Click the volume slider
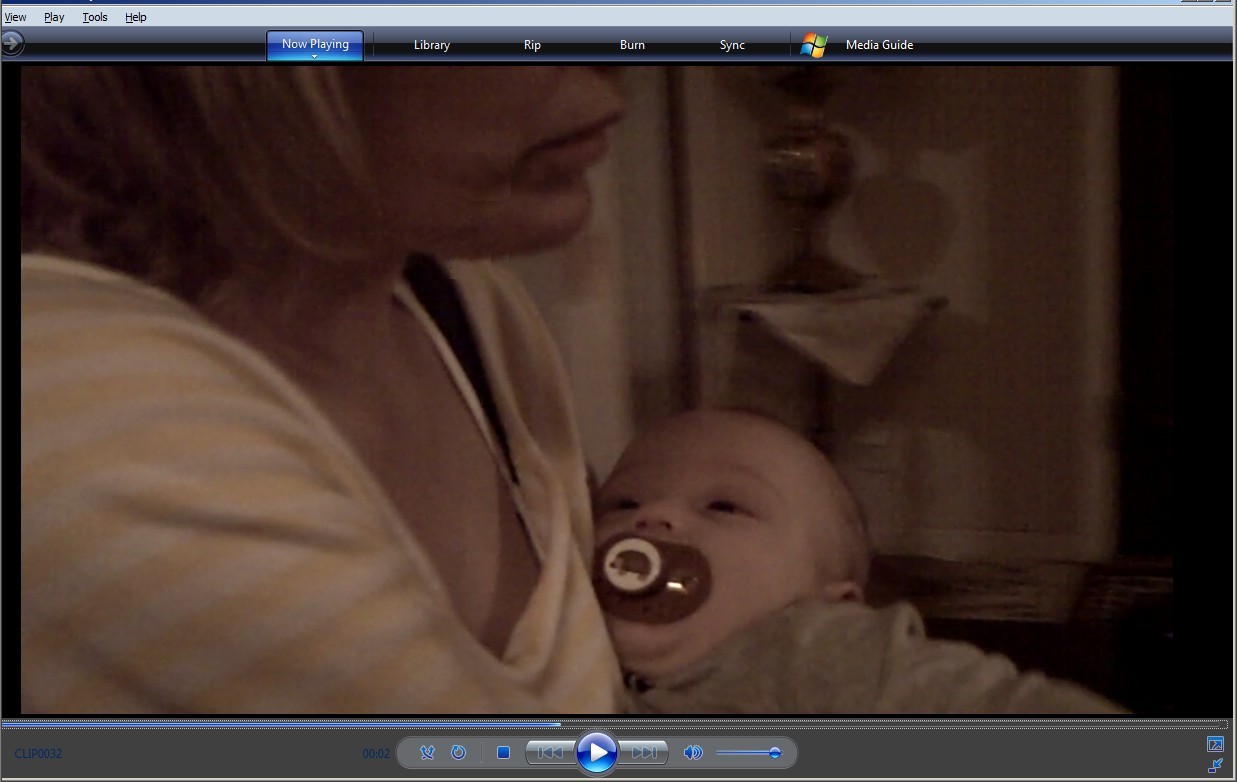Image resolution: width=1237 pixels, height=782 pixels. 748,753
